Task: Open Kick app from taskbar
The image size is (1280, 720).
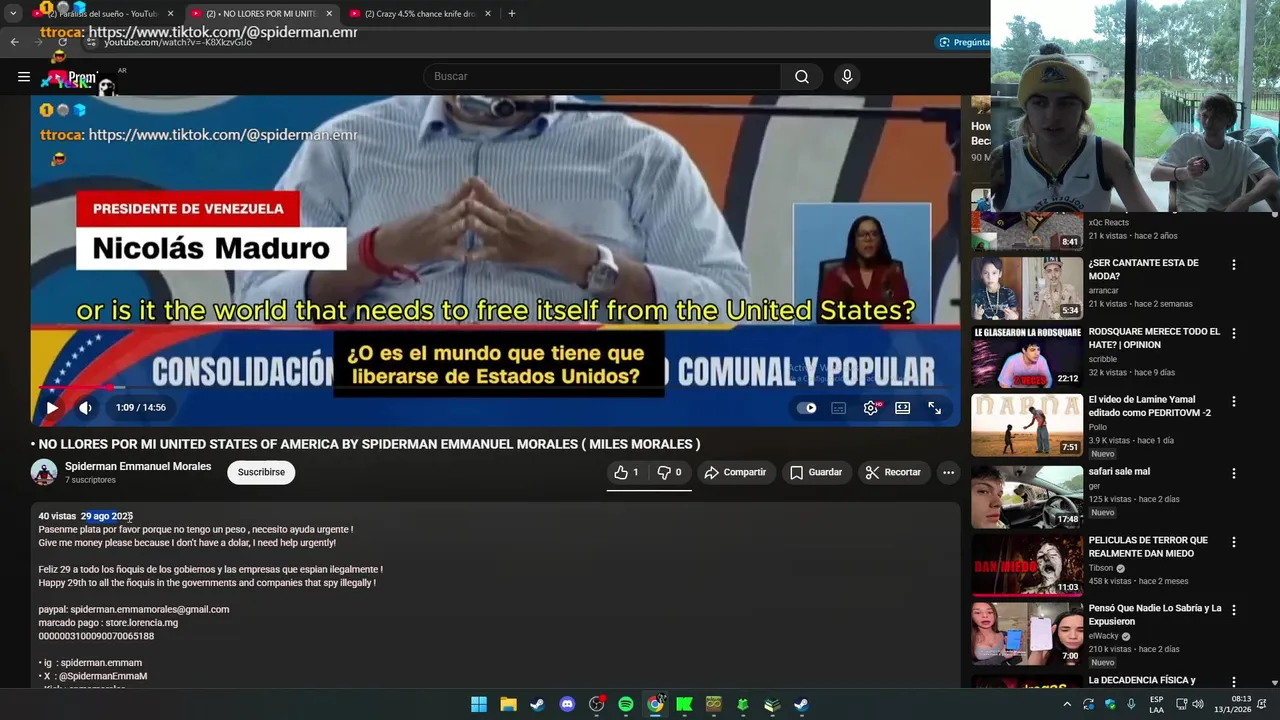Action: point(684,704)
